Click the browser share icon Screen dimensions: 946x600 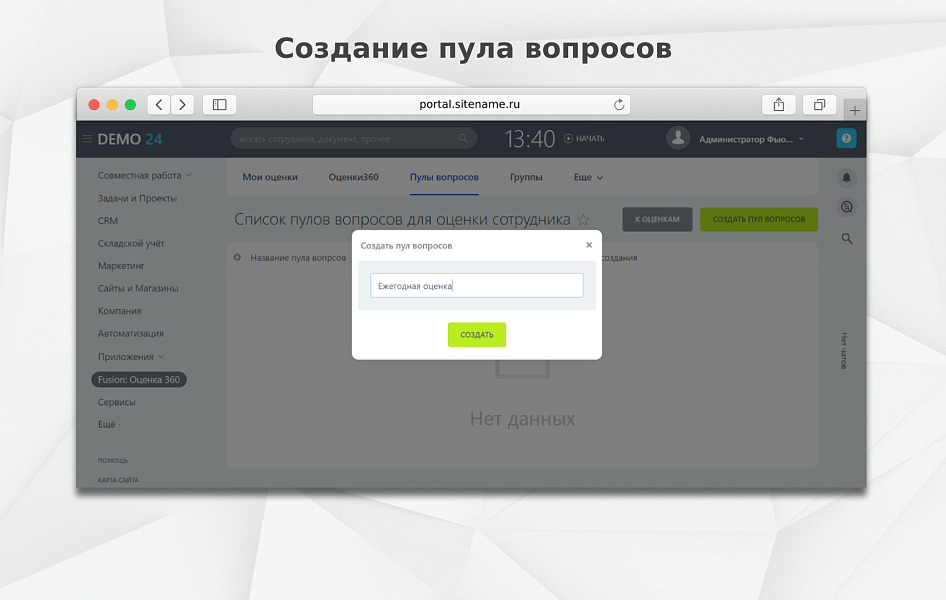[x=778, y=104]
